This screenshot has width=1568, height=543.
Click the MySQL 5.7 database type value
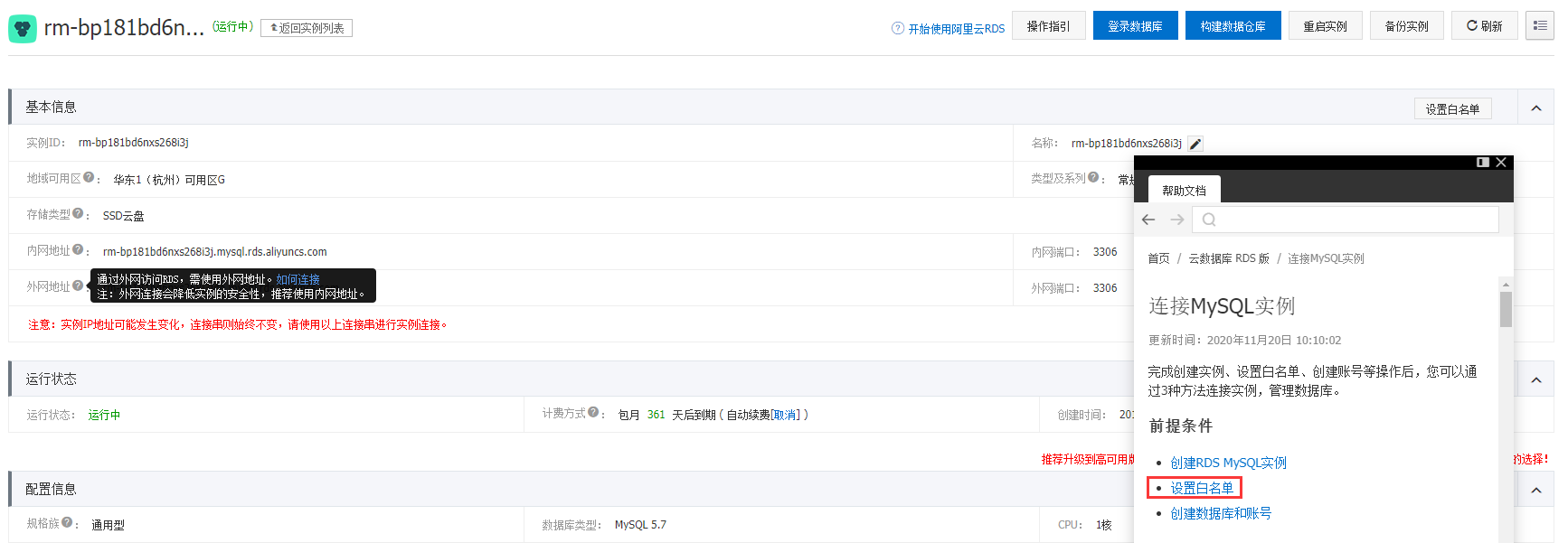click(640, 525)
